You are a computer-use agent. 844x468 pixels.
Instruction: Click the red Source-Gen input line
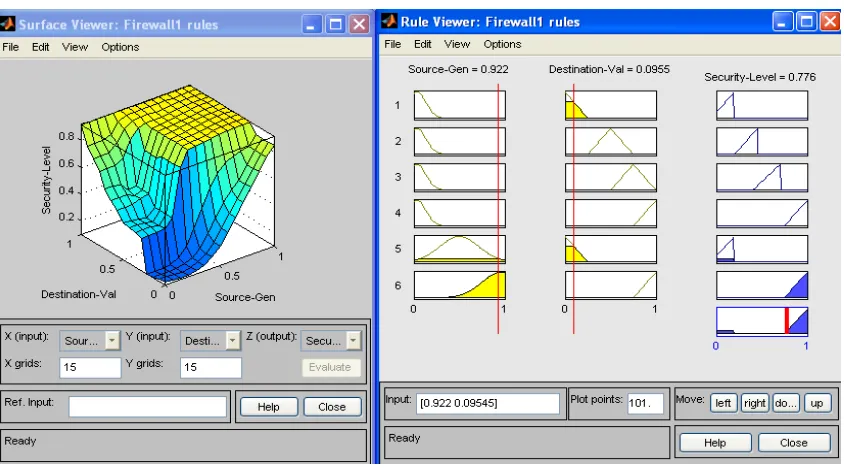click(x=498, y=209)
